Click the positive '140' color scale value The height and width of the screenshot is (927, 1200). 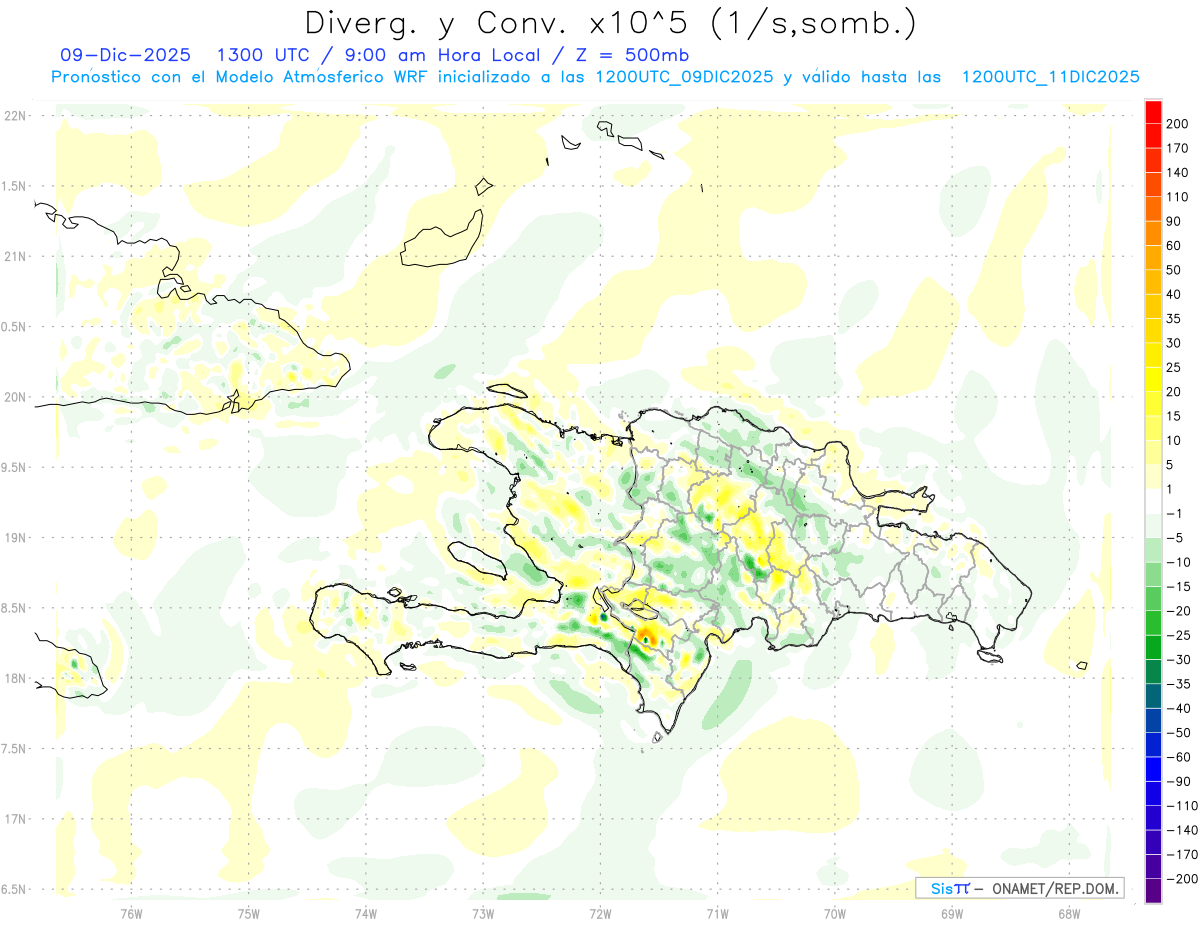[1177, 173]
